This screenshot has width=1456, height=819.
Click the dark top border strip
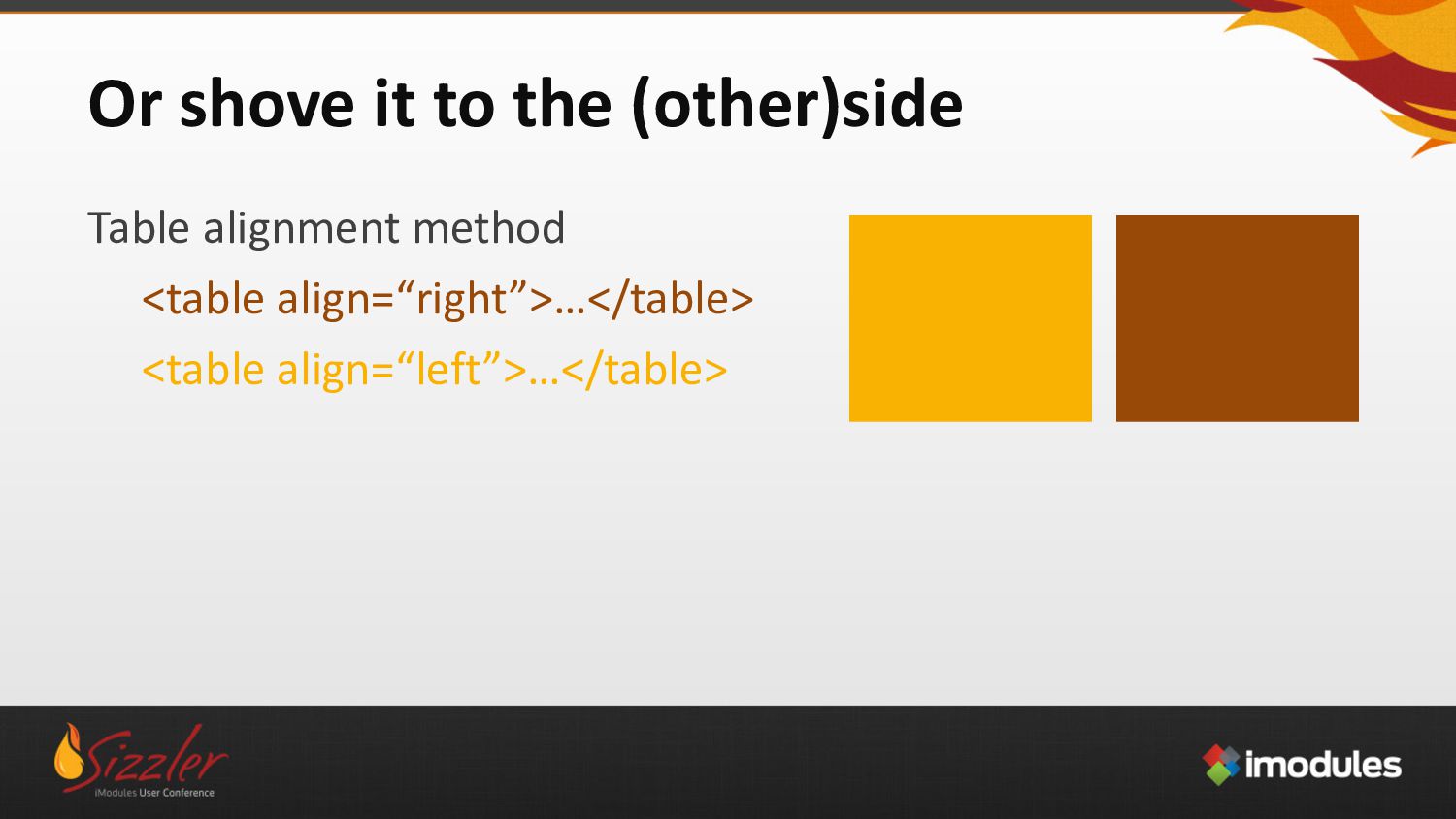pyautogui.click(x=621, y=5)
